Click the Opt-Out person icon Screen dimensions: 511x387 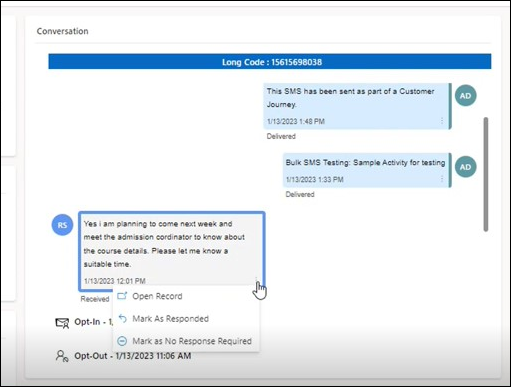(62, 356)
